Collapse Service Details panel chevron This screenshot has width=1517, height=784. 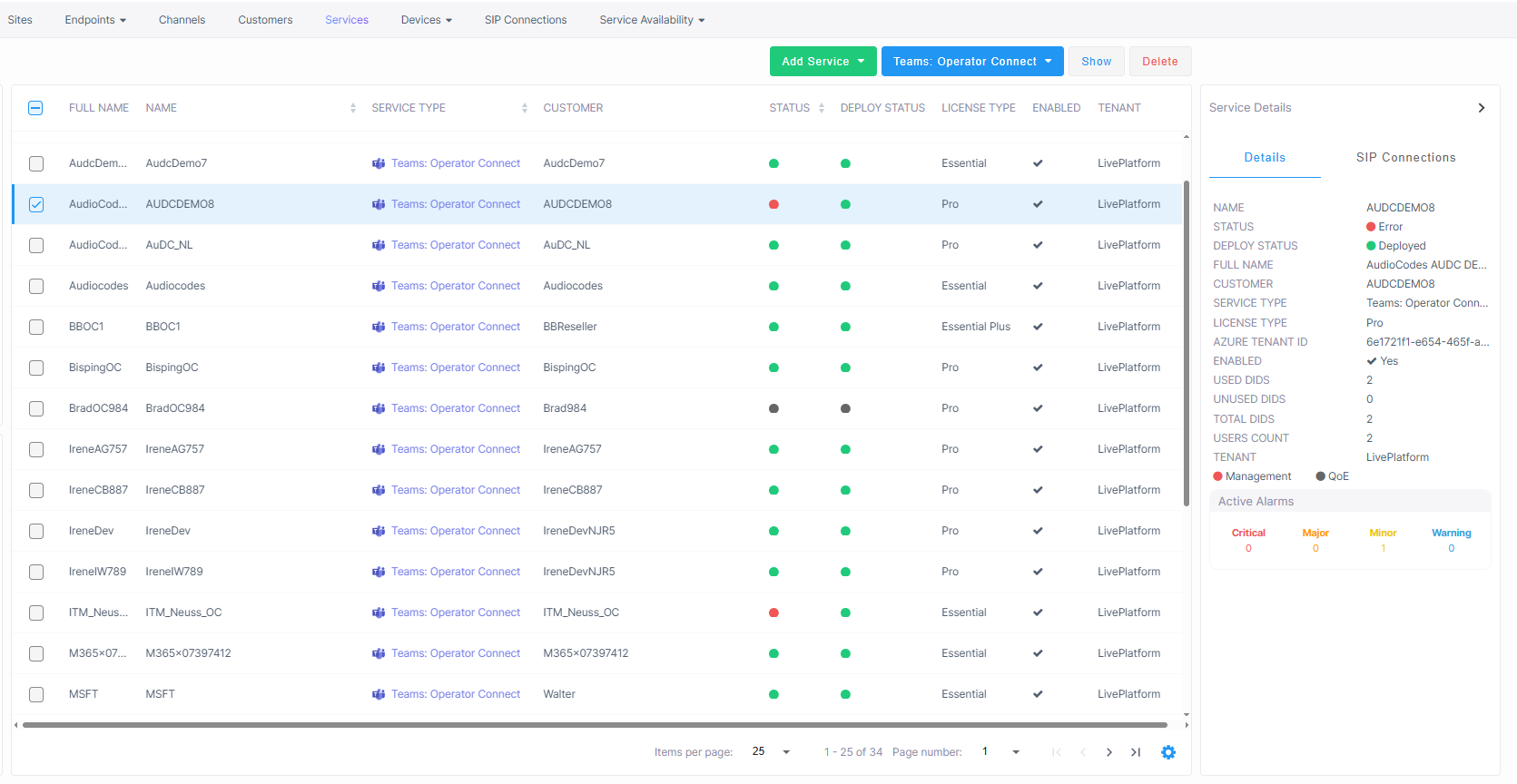[1482, 108]
